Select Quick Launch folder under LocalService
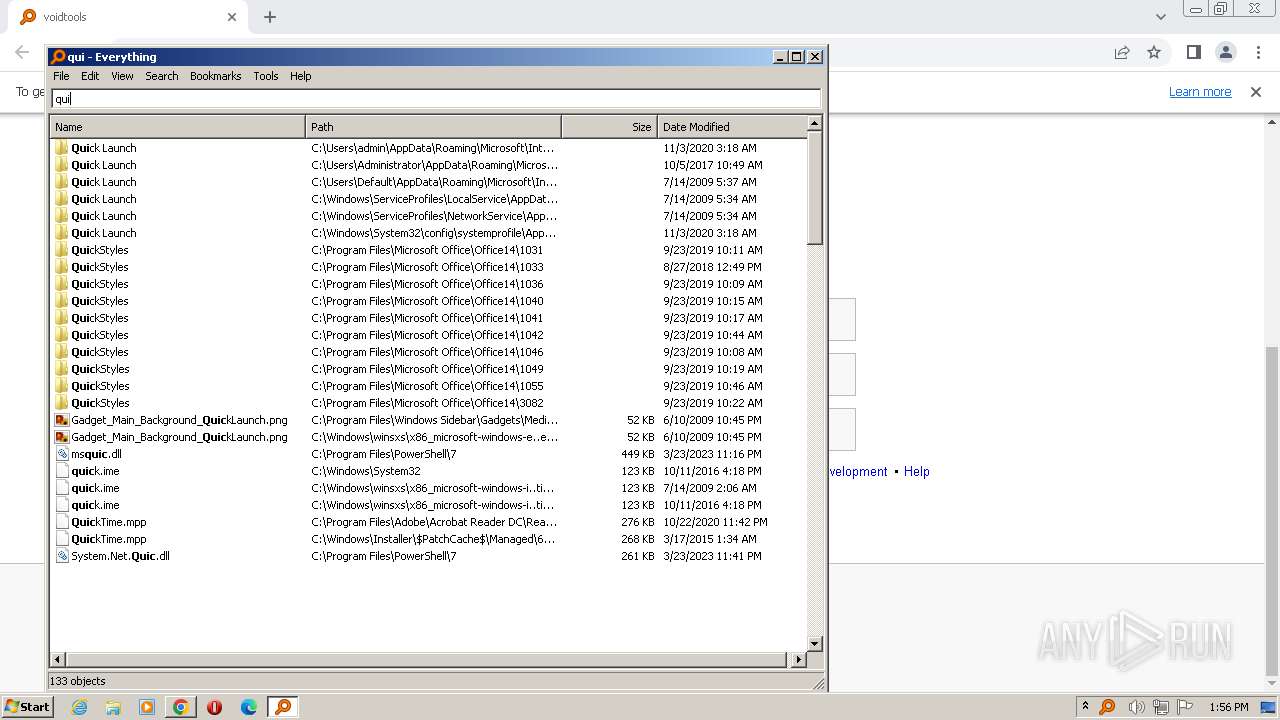Image resolution: width=1280 pixels, height=720 pixels. pos(103,199)
